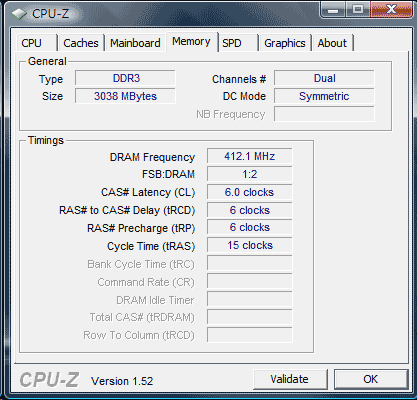
Task: Click the CPU-Z window title text
Action: pyautogui.click(x=50, y=14)
